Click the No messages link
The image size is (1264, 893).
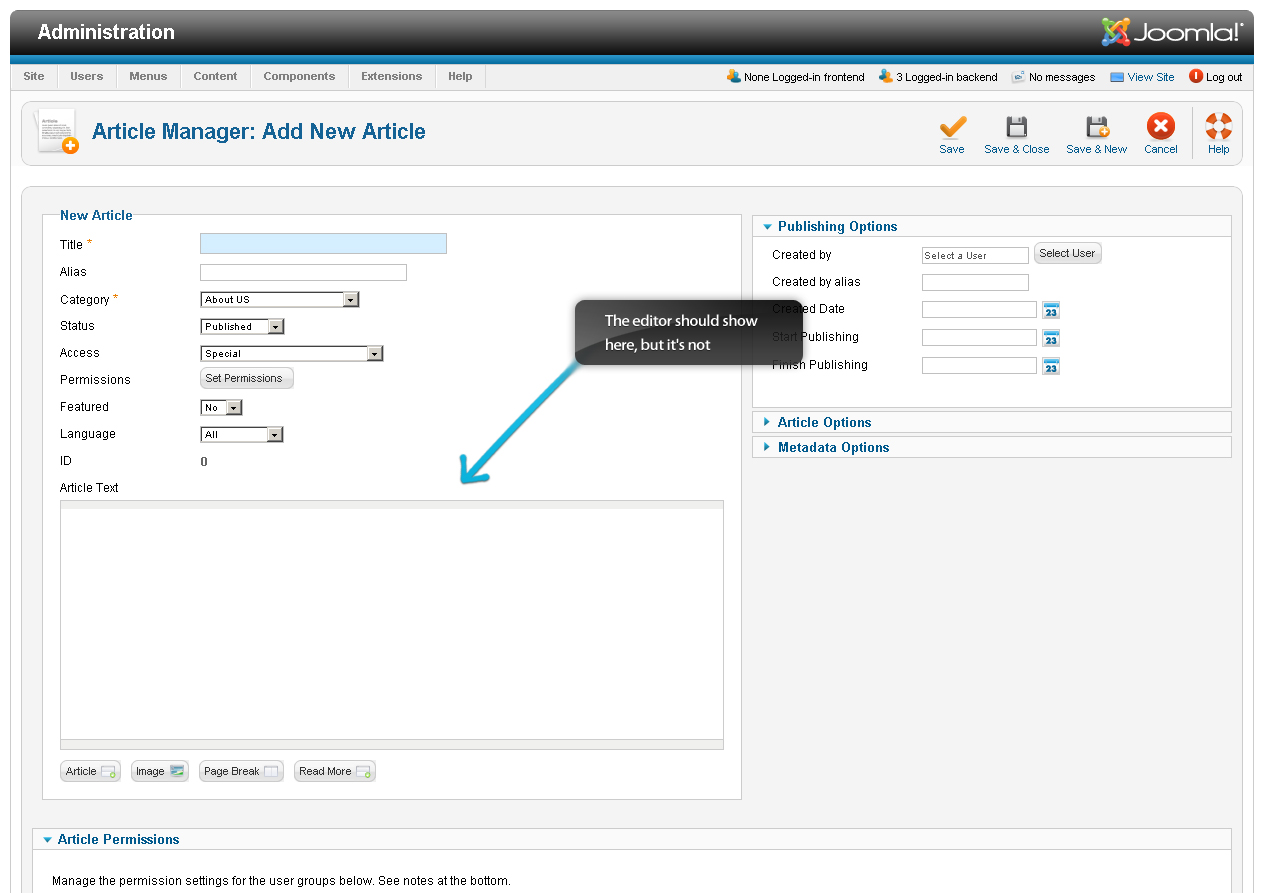pyautogui.click(x=1062, y=77)
